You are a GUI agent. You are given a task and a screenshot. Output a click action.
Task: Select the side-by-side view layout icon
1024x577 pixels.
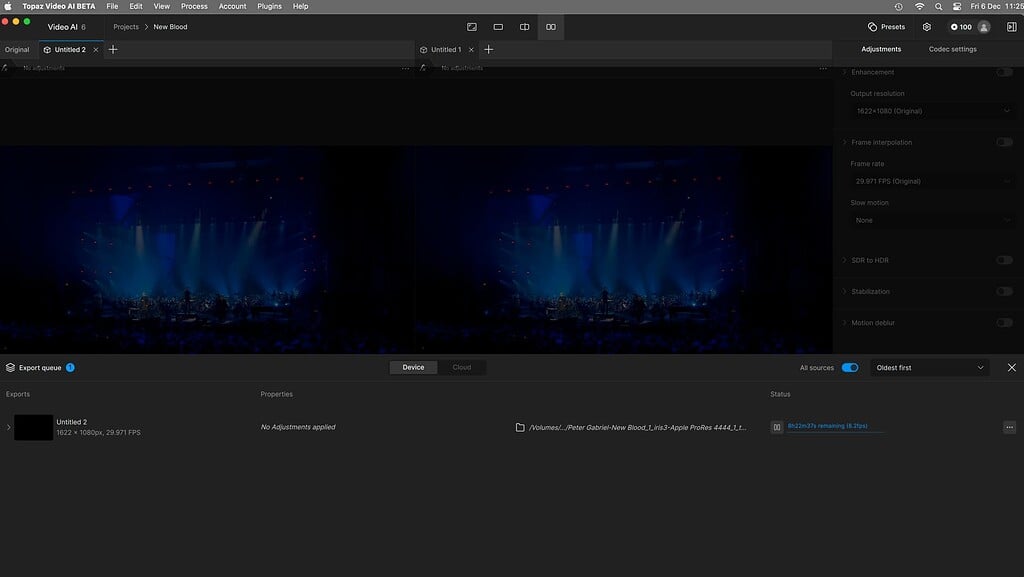click(550, 27)
